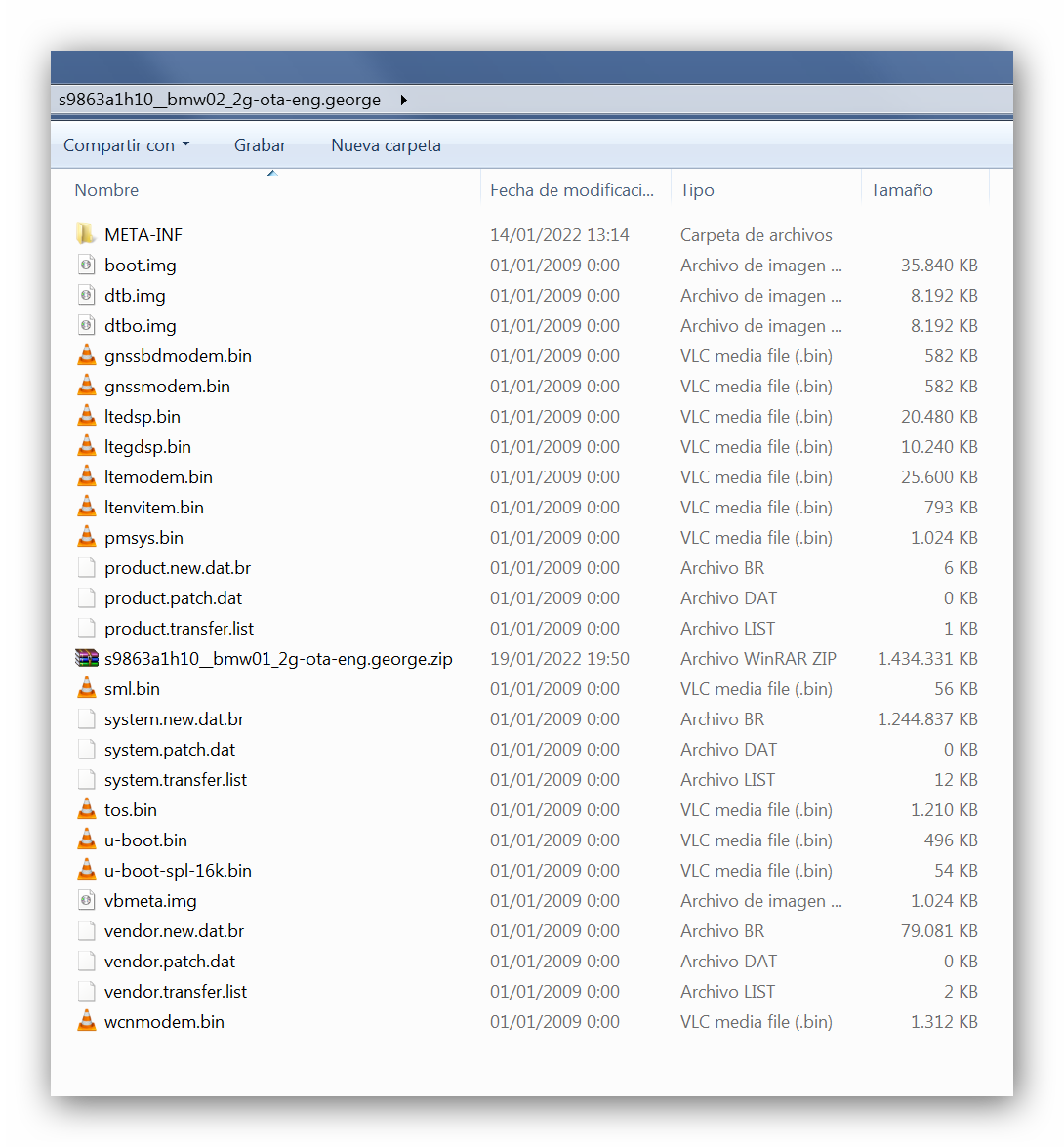
Task: Click the vbmeta.img image file icon
Action: click(86, 900)
